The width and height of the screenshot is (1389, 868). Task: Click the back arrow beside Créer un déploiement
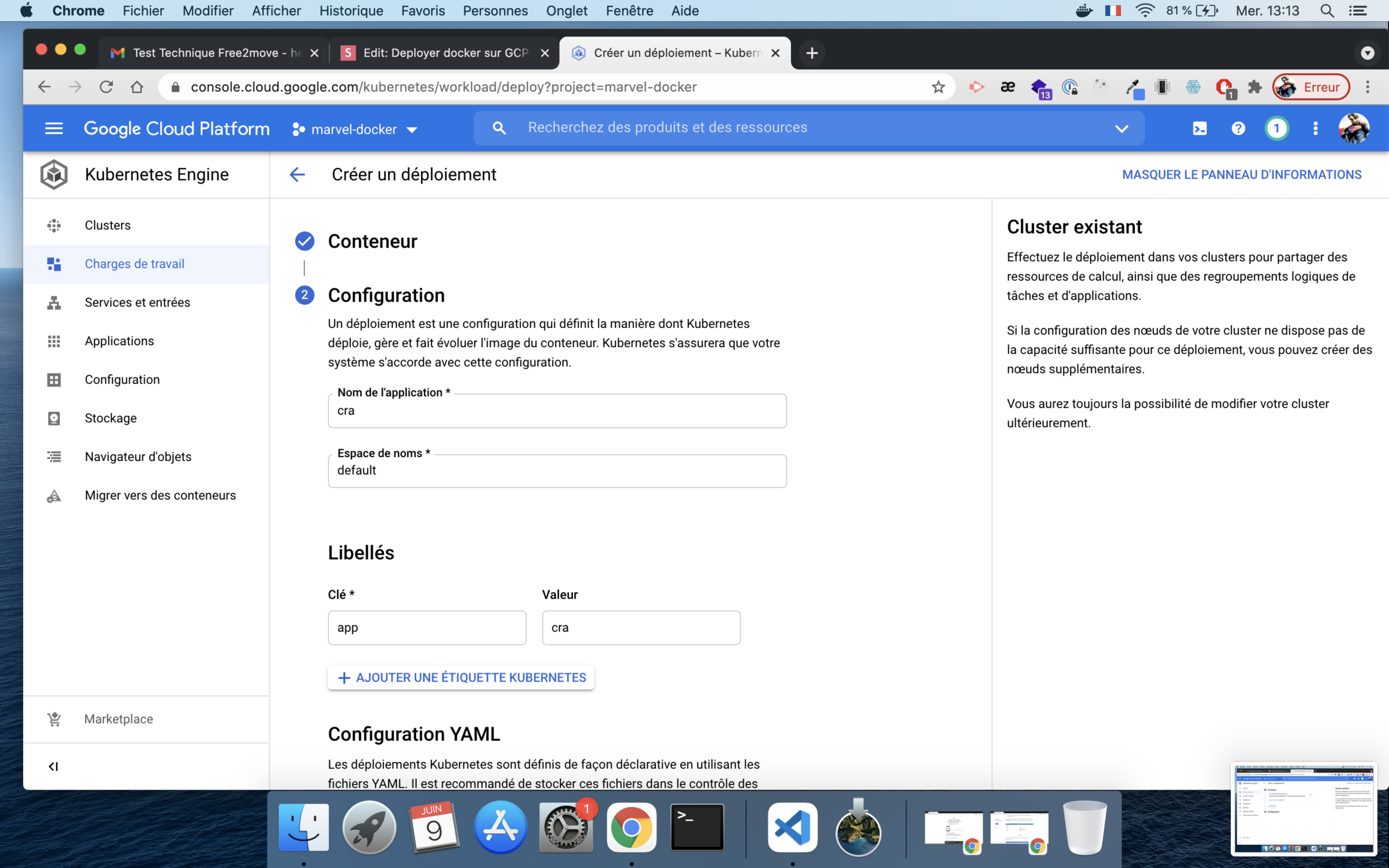297,174
